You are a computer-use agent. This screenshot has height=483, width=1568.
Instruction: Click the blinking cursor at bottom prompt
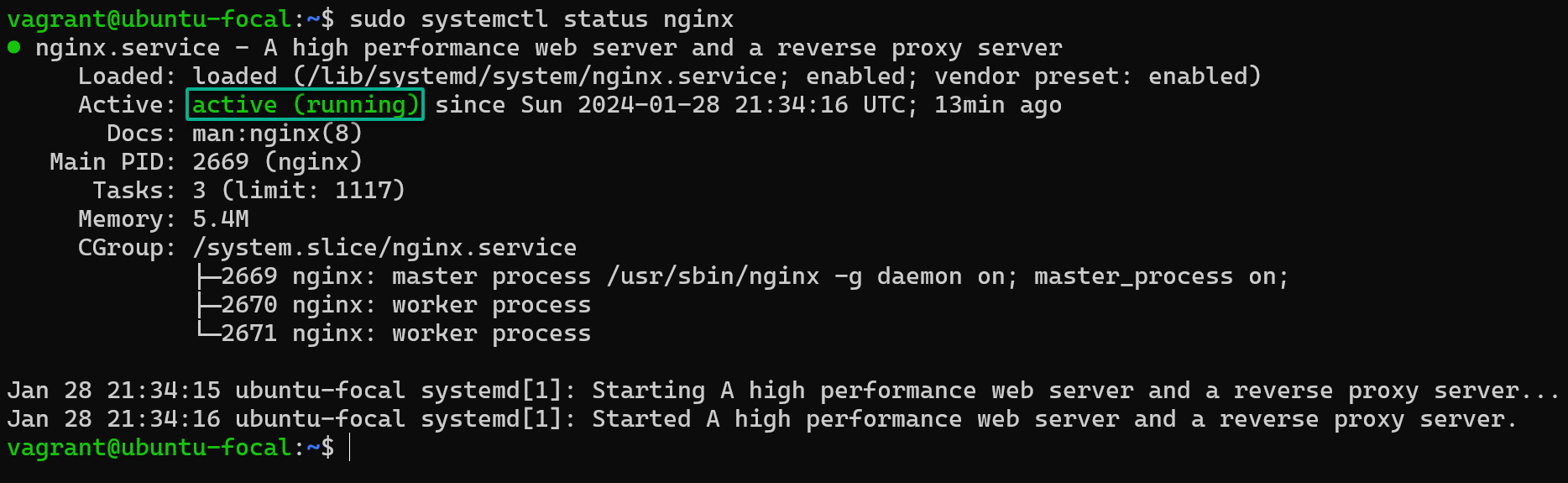[x=349, y=448]
